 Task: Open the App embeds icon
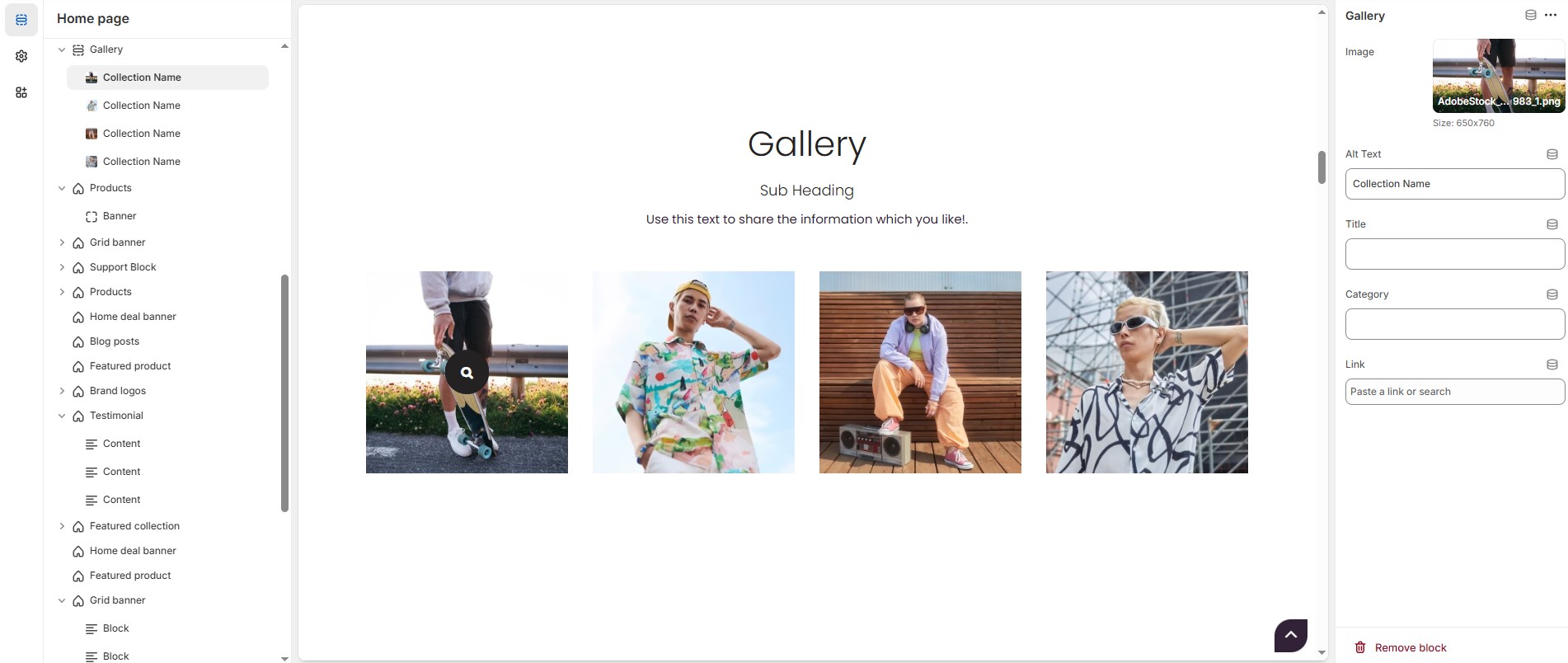(x=21, y=92)
